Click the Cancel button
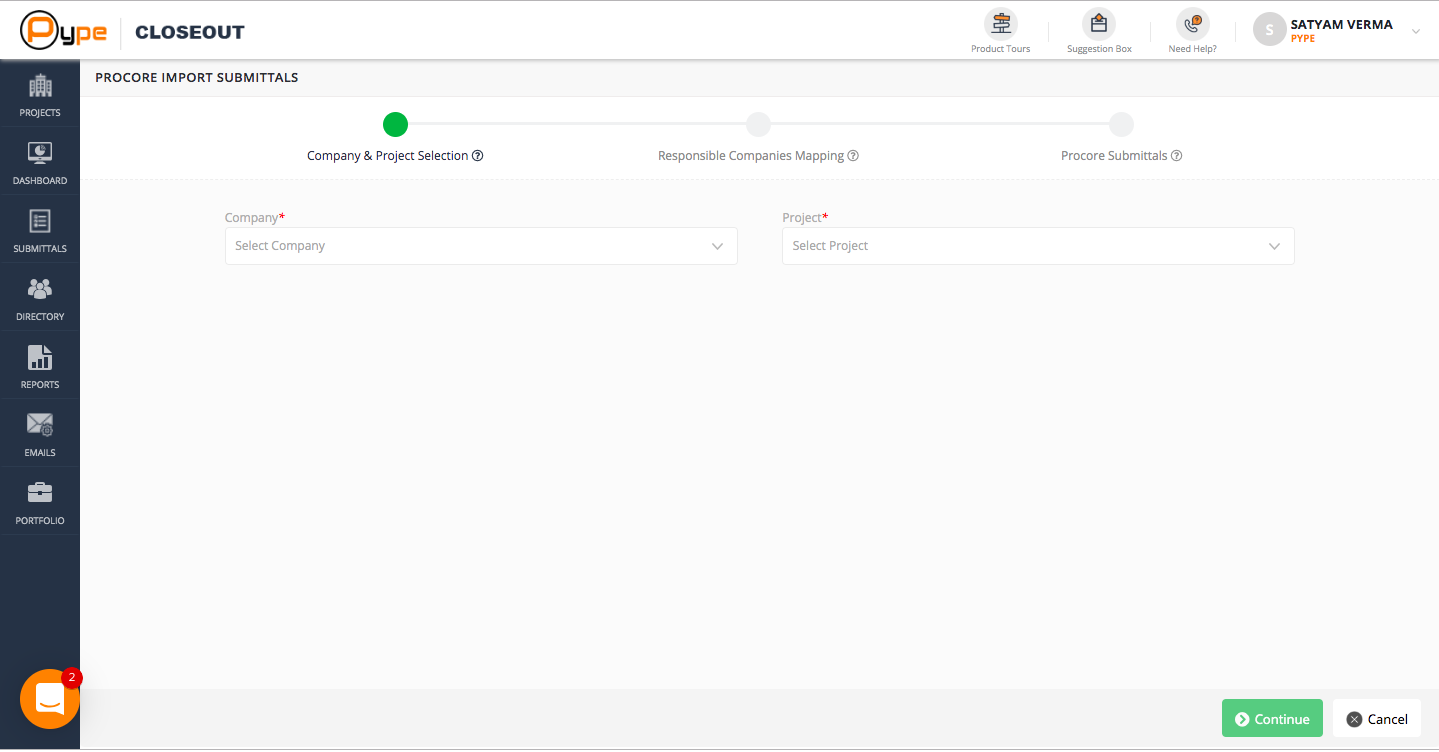This screenshot has width=1439, height=752. pos(1376,719)
